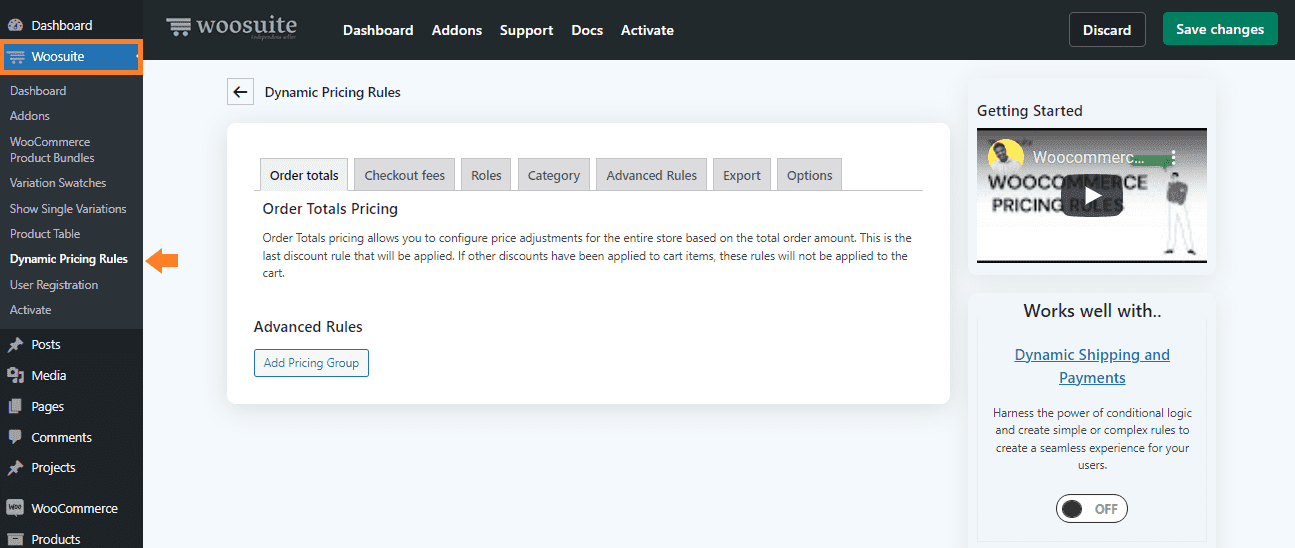1295x548 pixels.
Task: Click the Discard button
Action: [1106, 30]
